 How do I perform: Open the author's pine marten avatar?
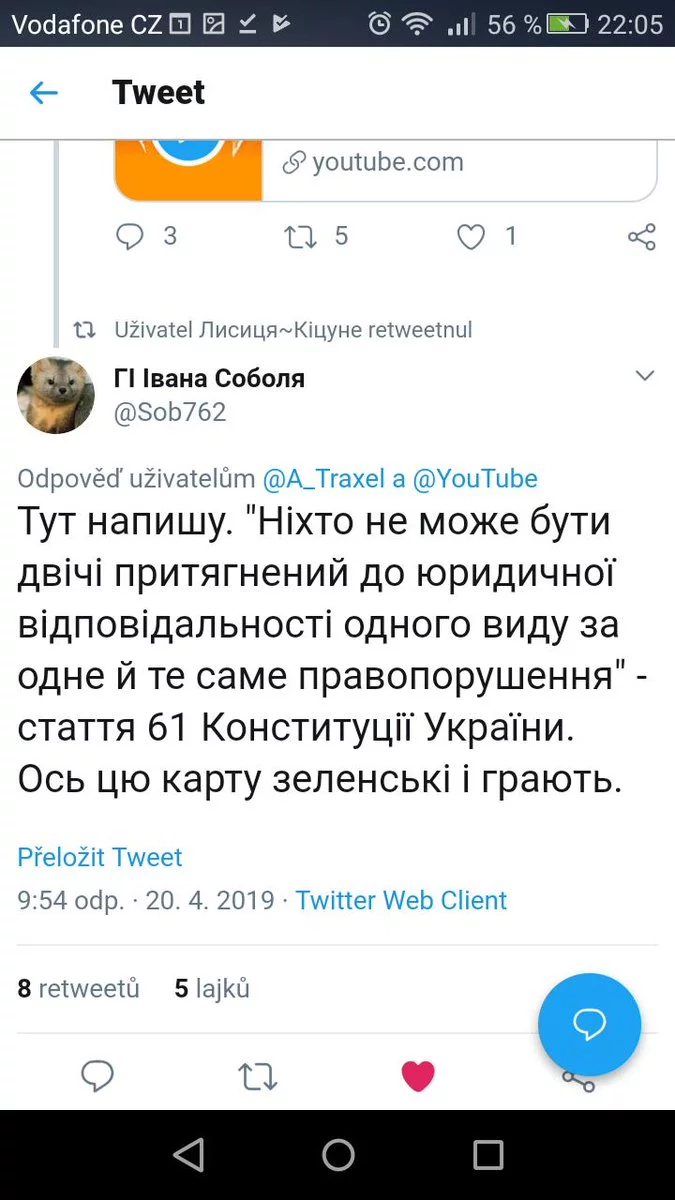click(56, 394)
